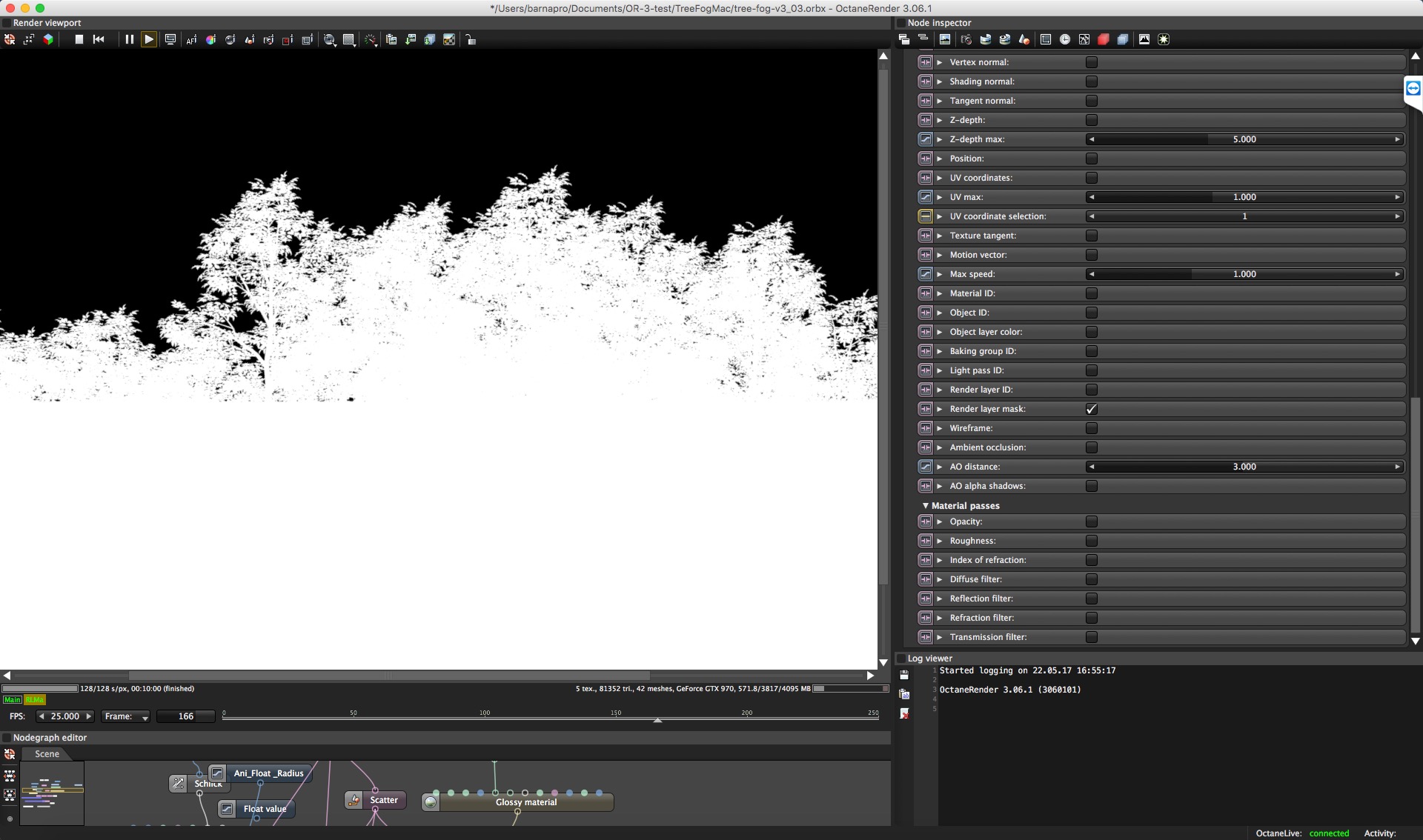Expand the Z-depth max parameter row

[940, 139]
